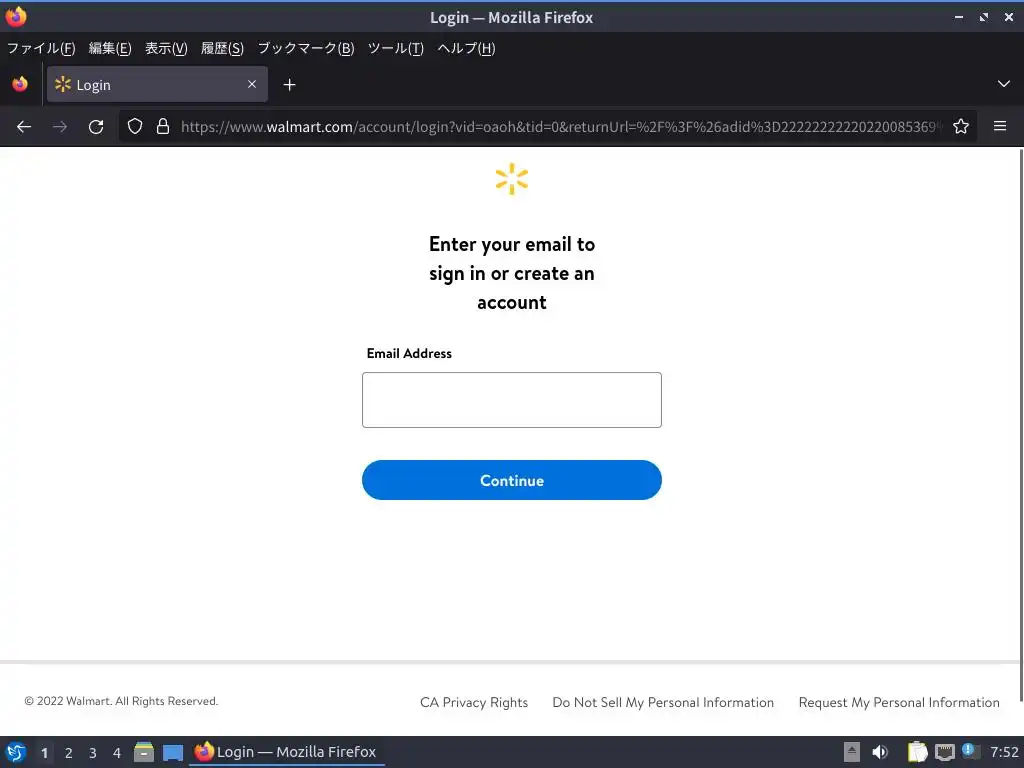Viewport: 1024px width, 768px height.
Task: Click the Email Address label
Action: point(409,353)
